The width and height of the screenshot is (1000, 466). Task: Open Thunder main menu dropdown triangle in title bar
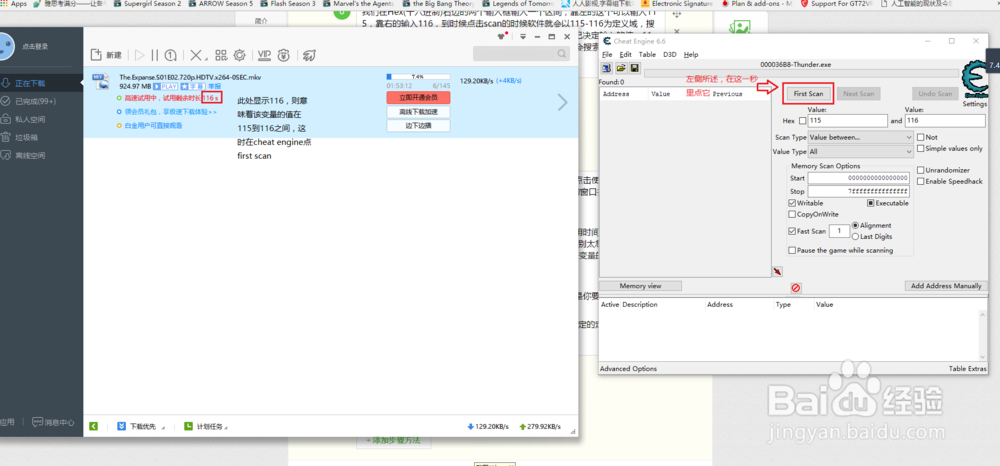point(524,37)
